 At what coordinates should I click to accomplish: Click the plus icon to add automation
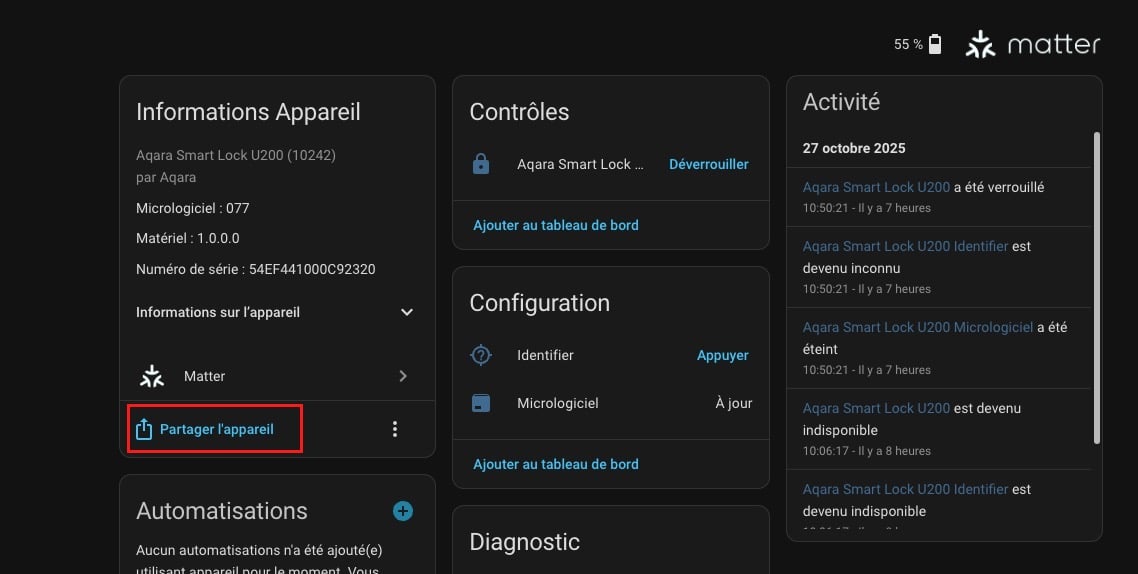pos(403,511)
